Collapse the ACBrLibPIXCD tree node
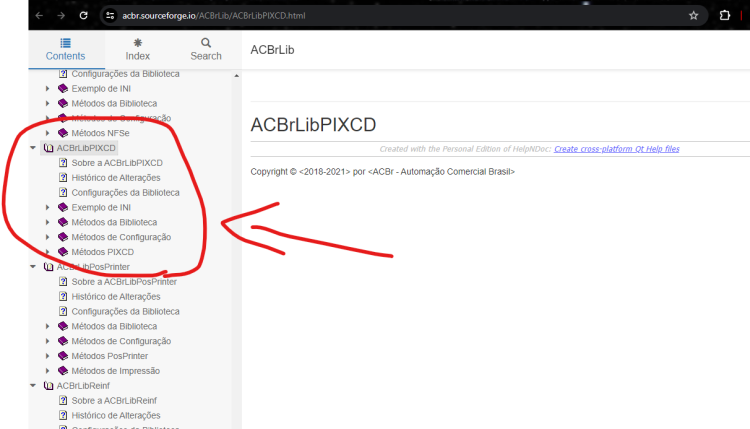The height and width of the screenshot is (429, 750). 33,148
